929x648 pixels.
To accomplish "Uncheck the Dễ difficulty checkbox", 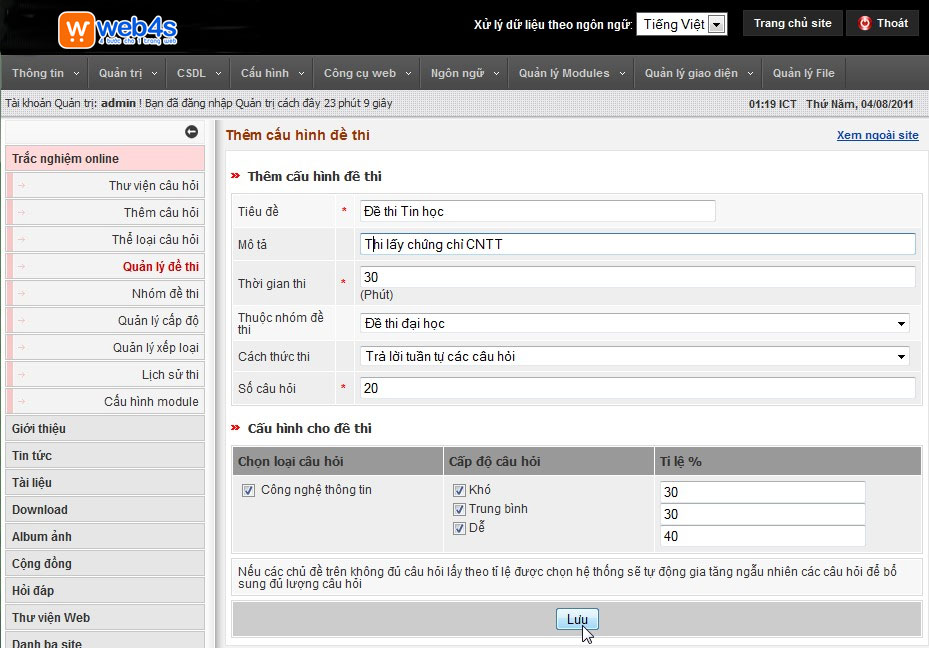I will (460, 528).
